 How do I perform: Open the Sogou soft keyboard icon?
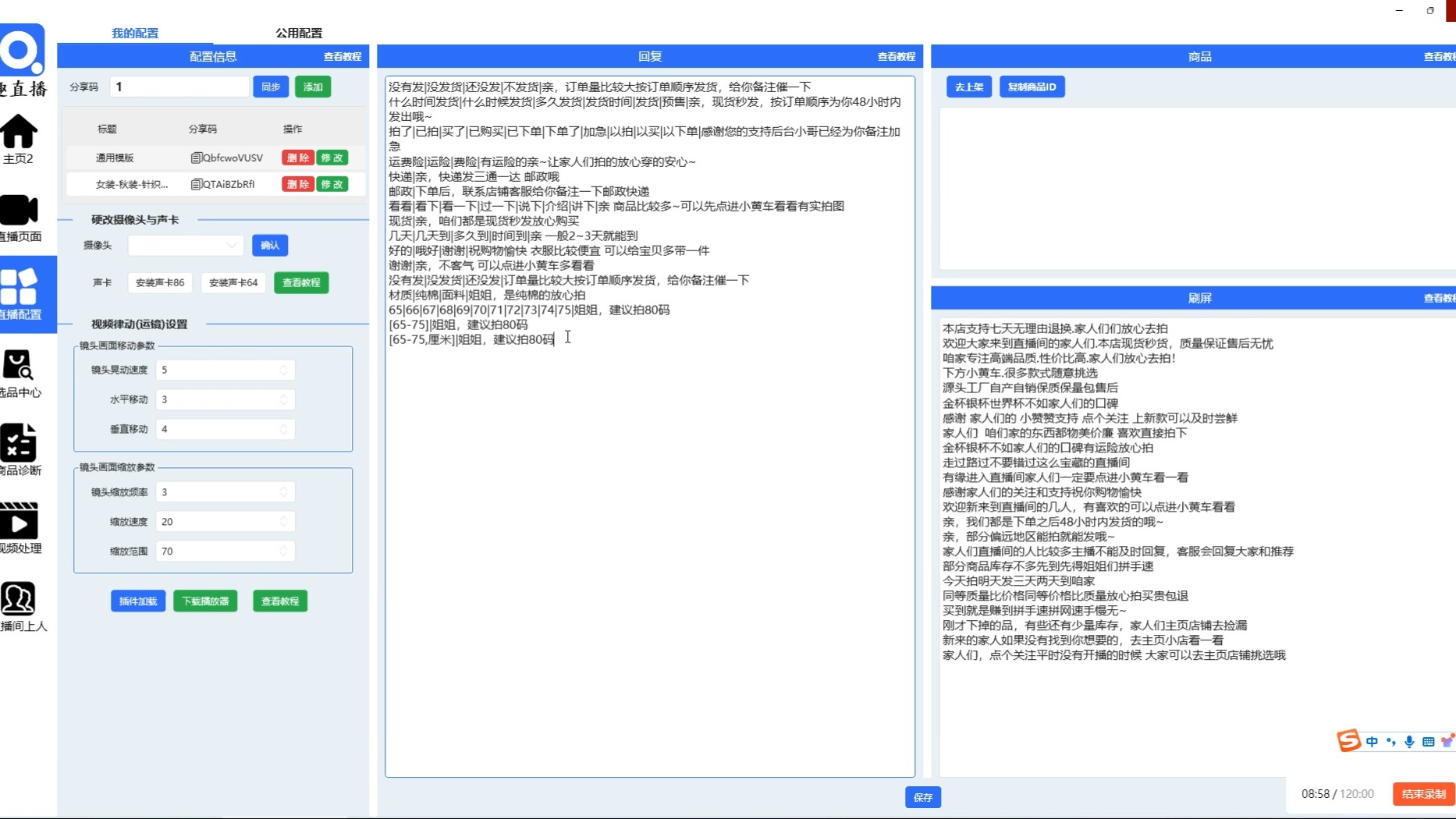[1428, 742]
